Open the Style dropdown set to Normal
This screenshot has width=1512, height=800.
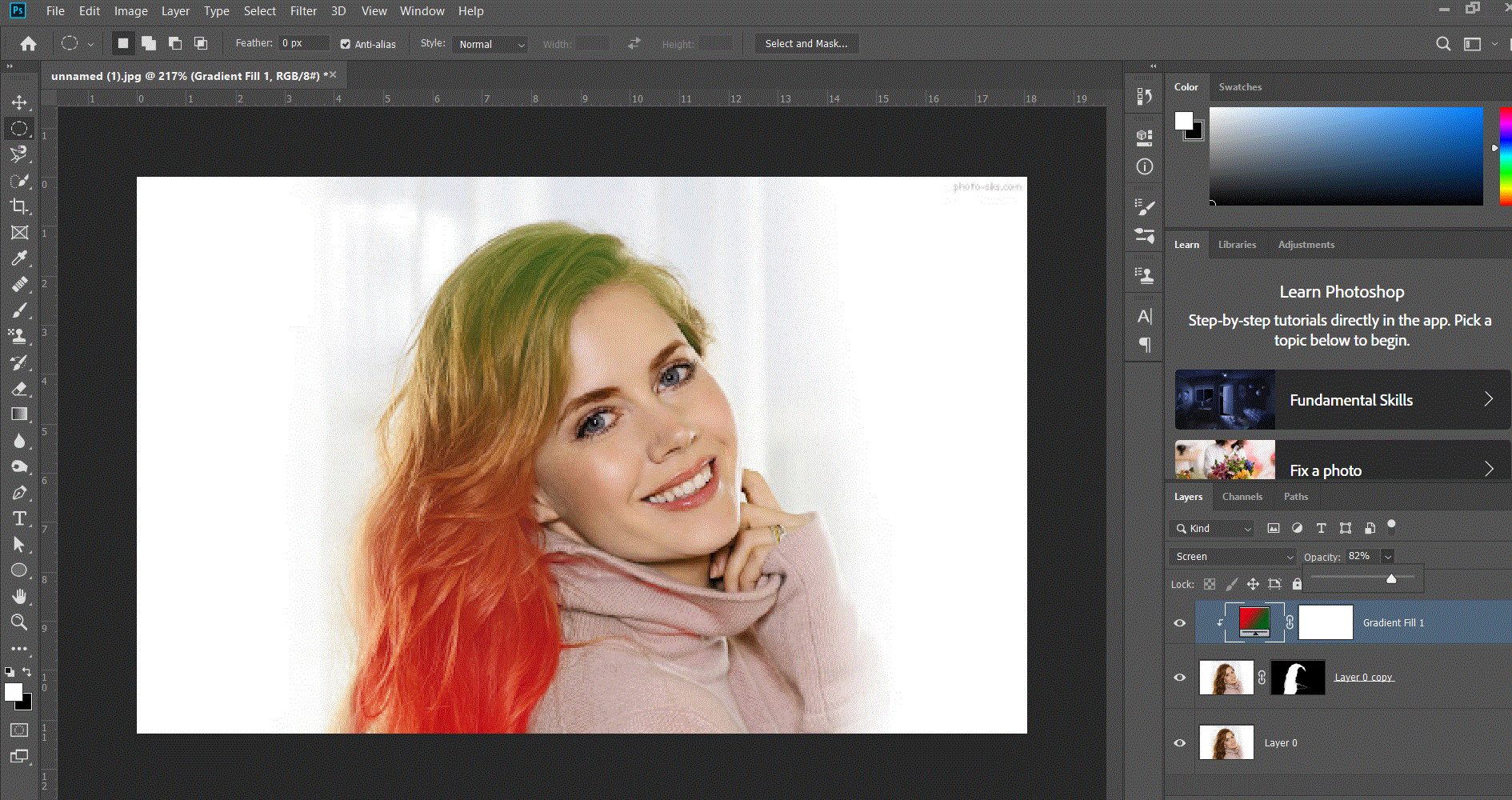[491, 44]
